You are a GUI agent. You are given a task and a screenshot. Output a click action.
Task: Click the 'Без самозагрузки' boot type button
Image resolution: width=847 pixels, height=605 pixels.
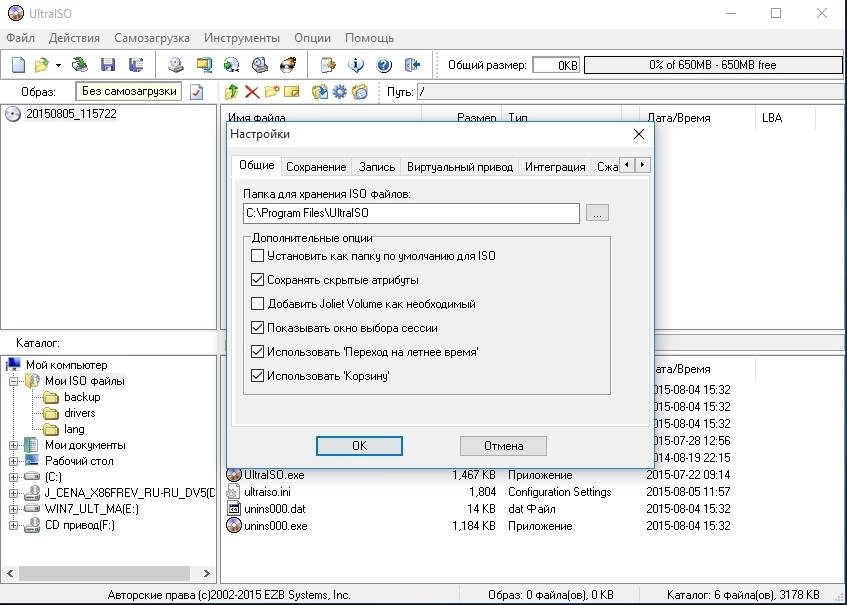[x=129, y=91]
